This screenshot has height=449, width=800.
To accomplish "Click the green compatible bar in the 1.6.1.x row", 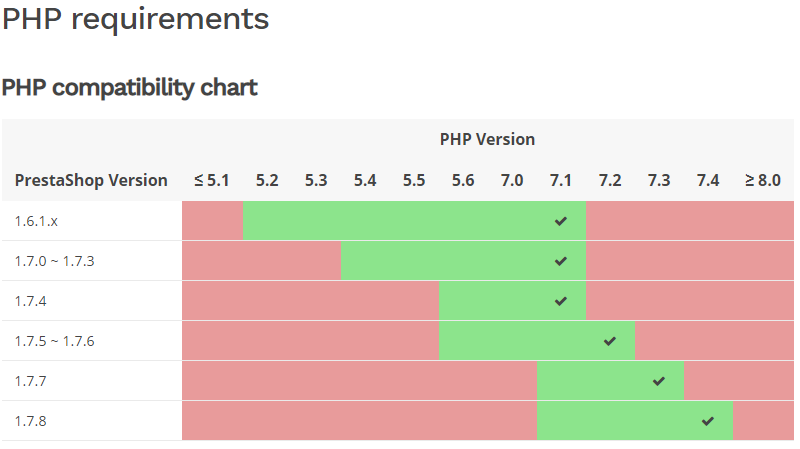I will [400, 221].
